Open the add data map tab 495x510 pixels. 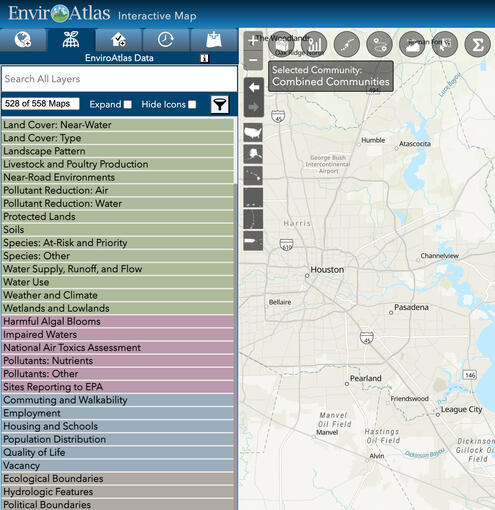[x=213, y=40]
